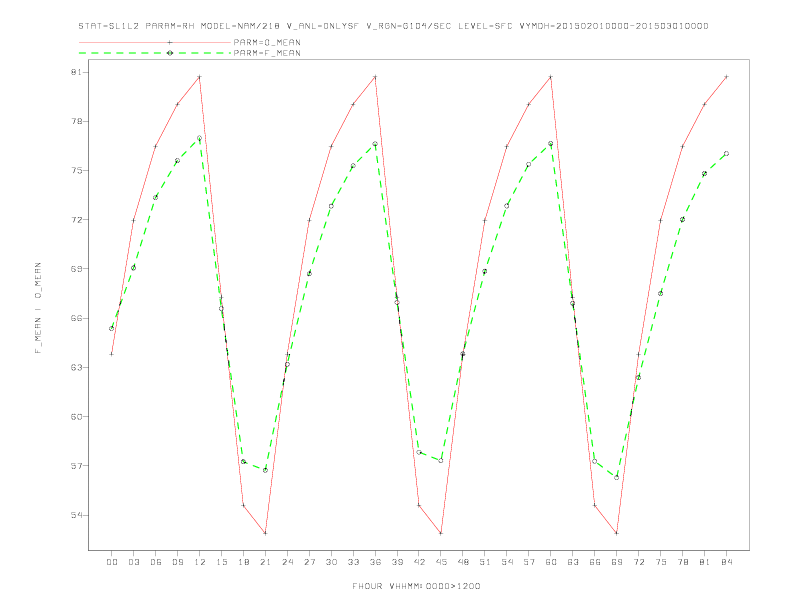This screenshot has width=792, height=612.
Task: Select the PARM=O_MEAN legend label
Action: [x=267, y=42]
